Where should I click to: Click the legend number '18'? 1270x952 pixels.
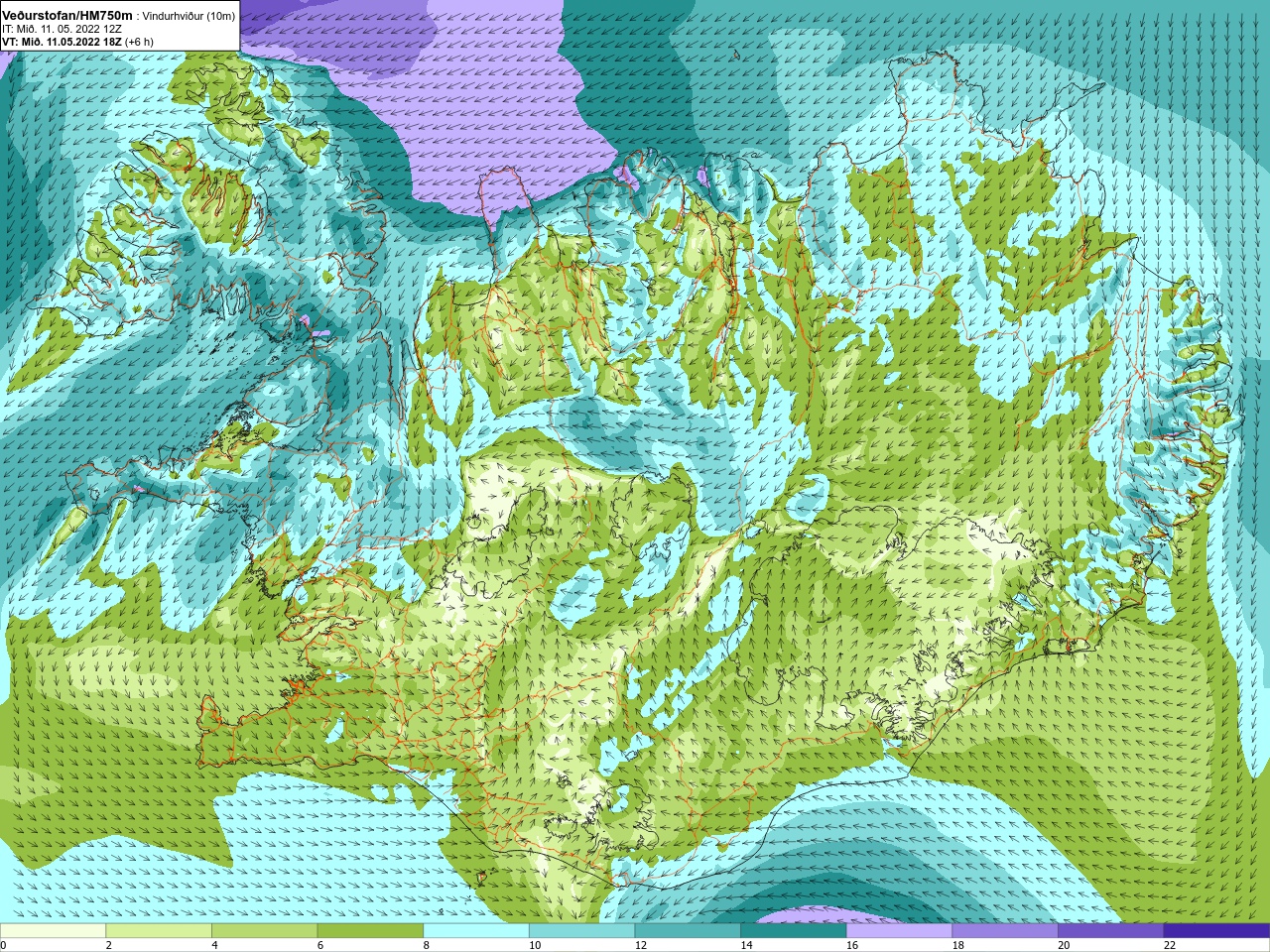[x=958, y=945]
